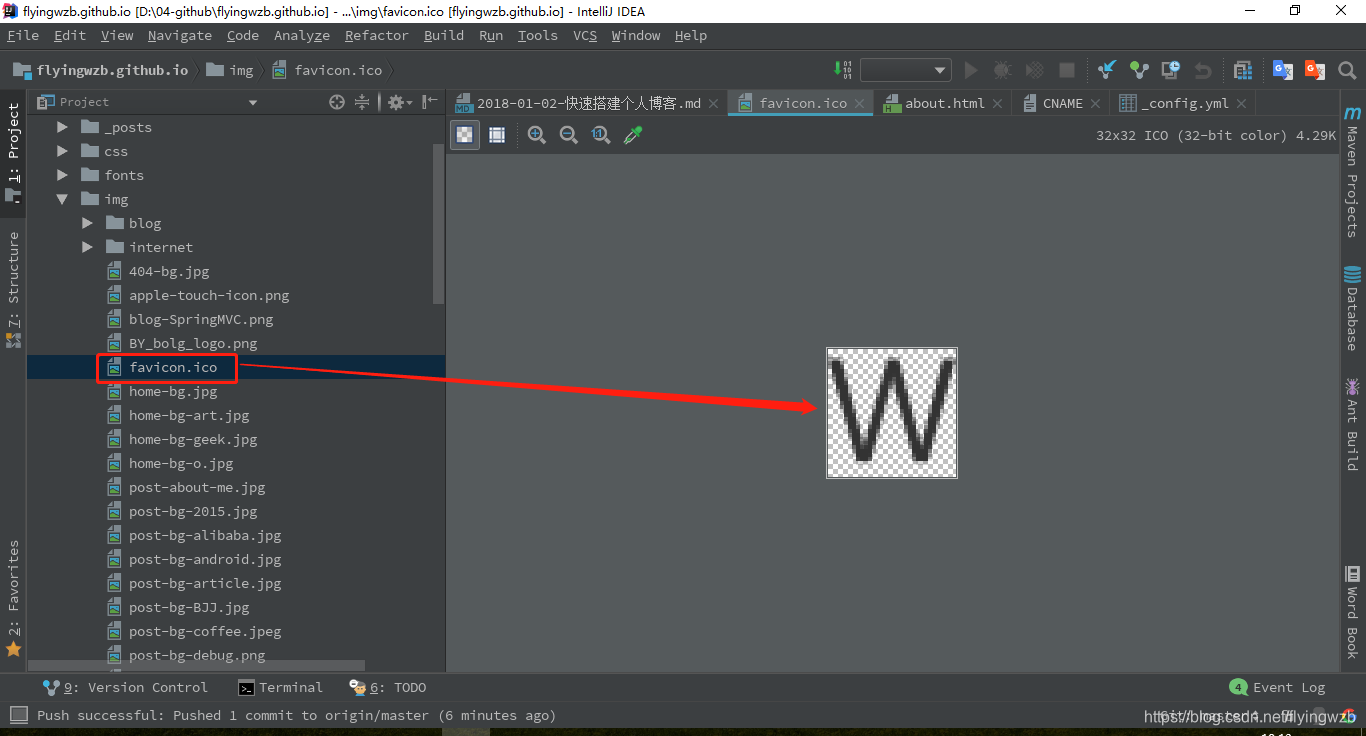Toggle the Project tool window tab
The image size is (1366, 736).
pos(13,153)
